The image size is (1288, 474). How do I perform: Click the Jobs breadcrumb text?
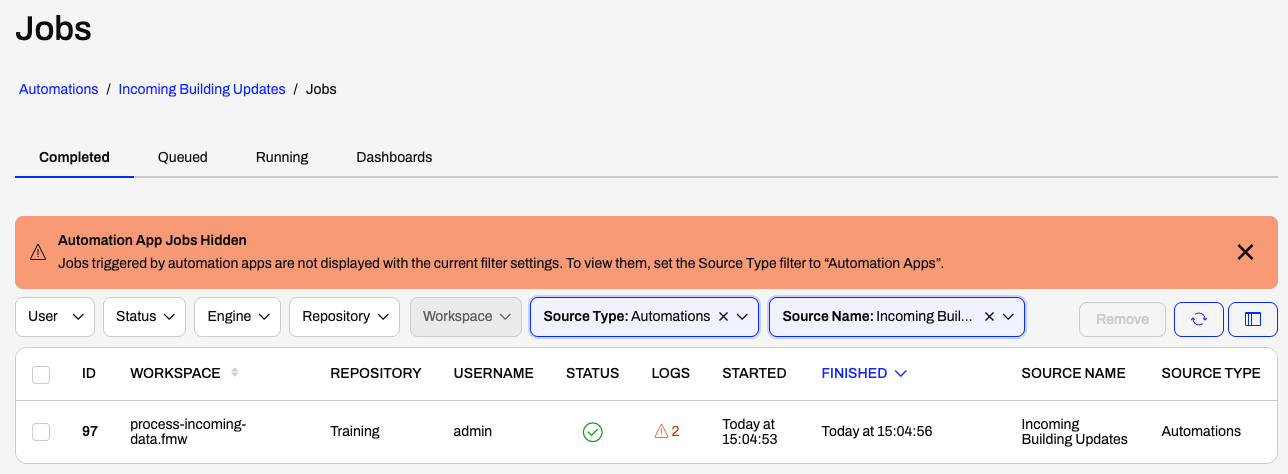tap(321, 89)
